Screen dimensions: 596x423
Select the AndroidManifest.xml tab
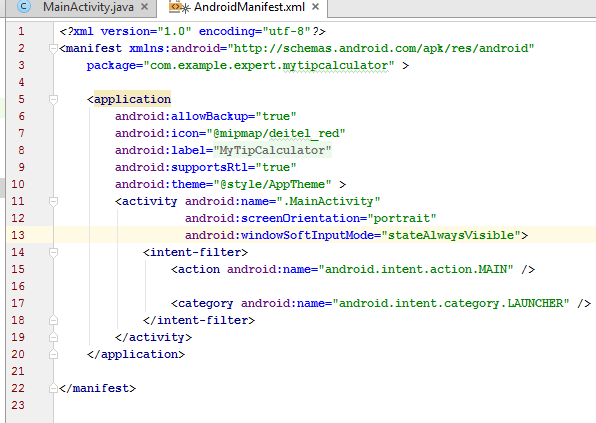249,7
